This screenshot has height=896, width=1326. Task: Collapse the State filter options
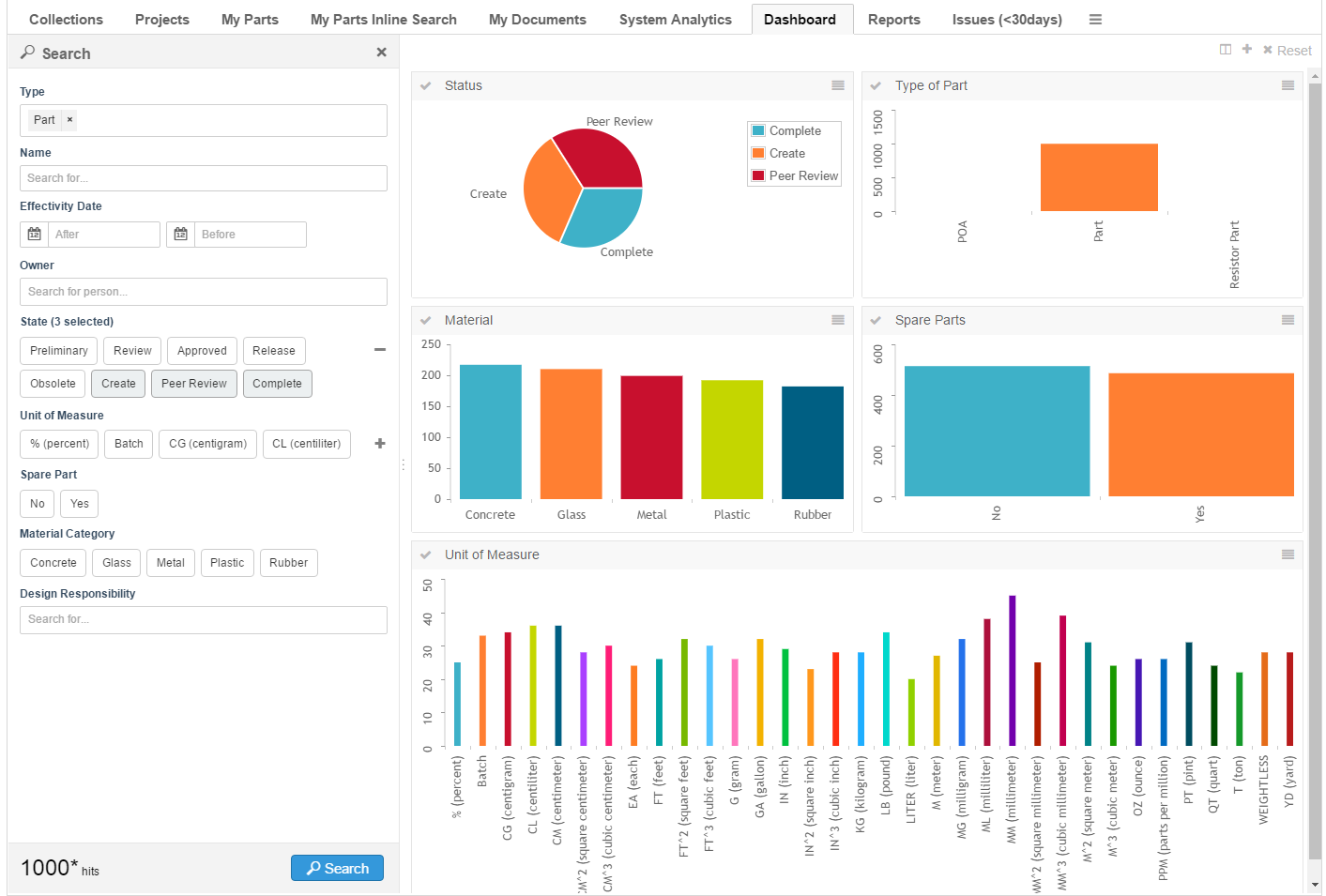(x=380, y=350)
